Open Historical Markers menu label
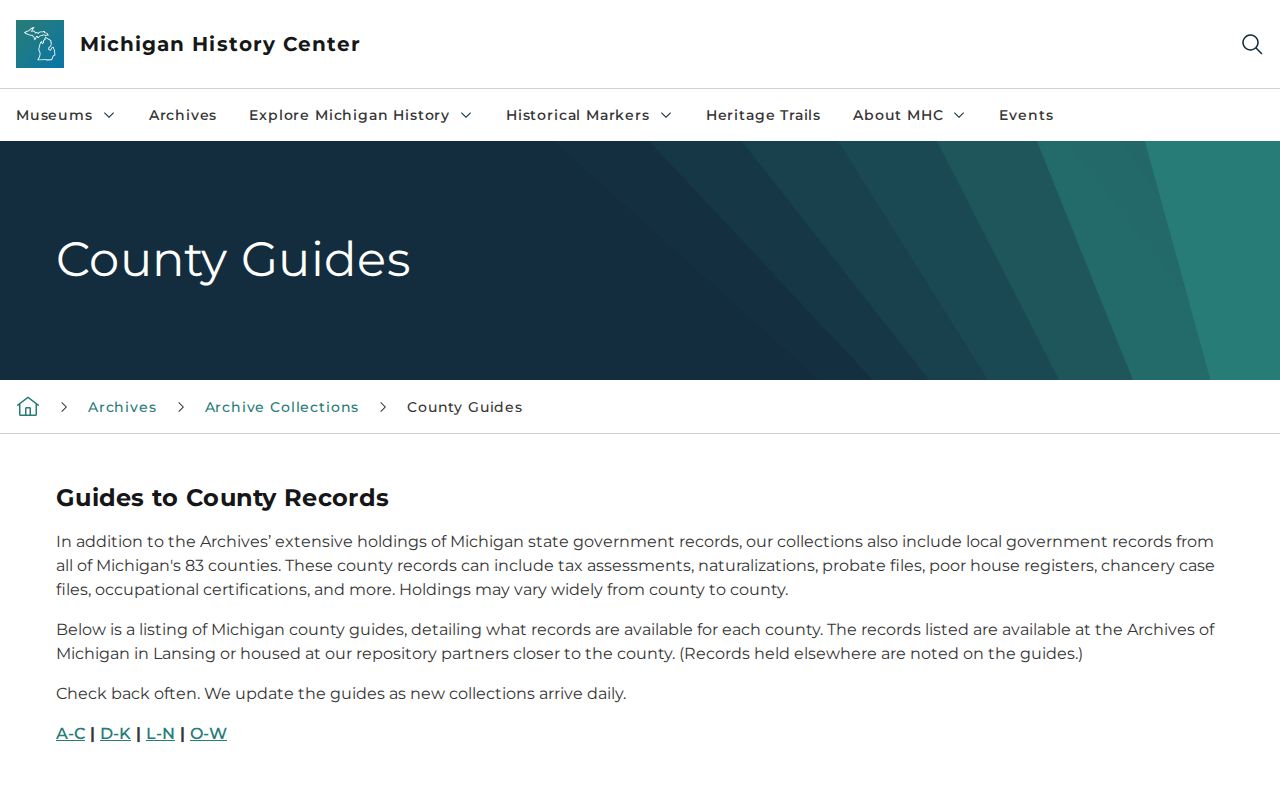The width and height of the screenshot is (1280, 800). click(x=578, y=115)
